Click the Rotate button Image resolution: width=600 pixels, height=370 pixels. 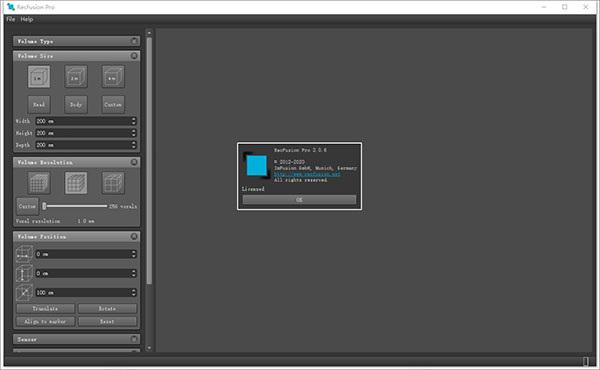107,308
